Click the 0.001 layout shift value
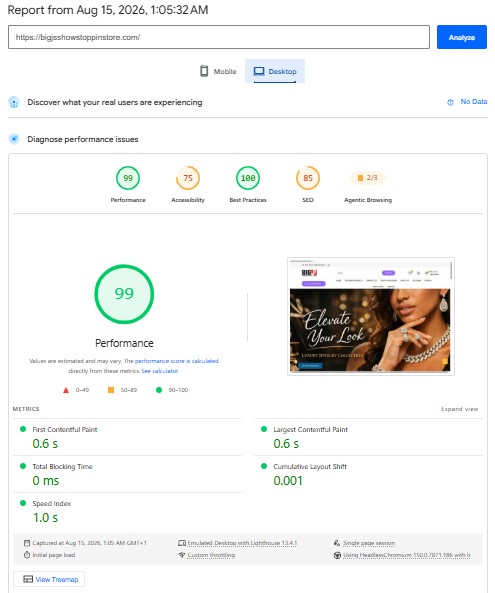The image size is (495, 593). tap(288, 481)
